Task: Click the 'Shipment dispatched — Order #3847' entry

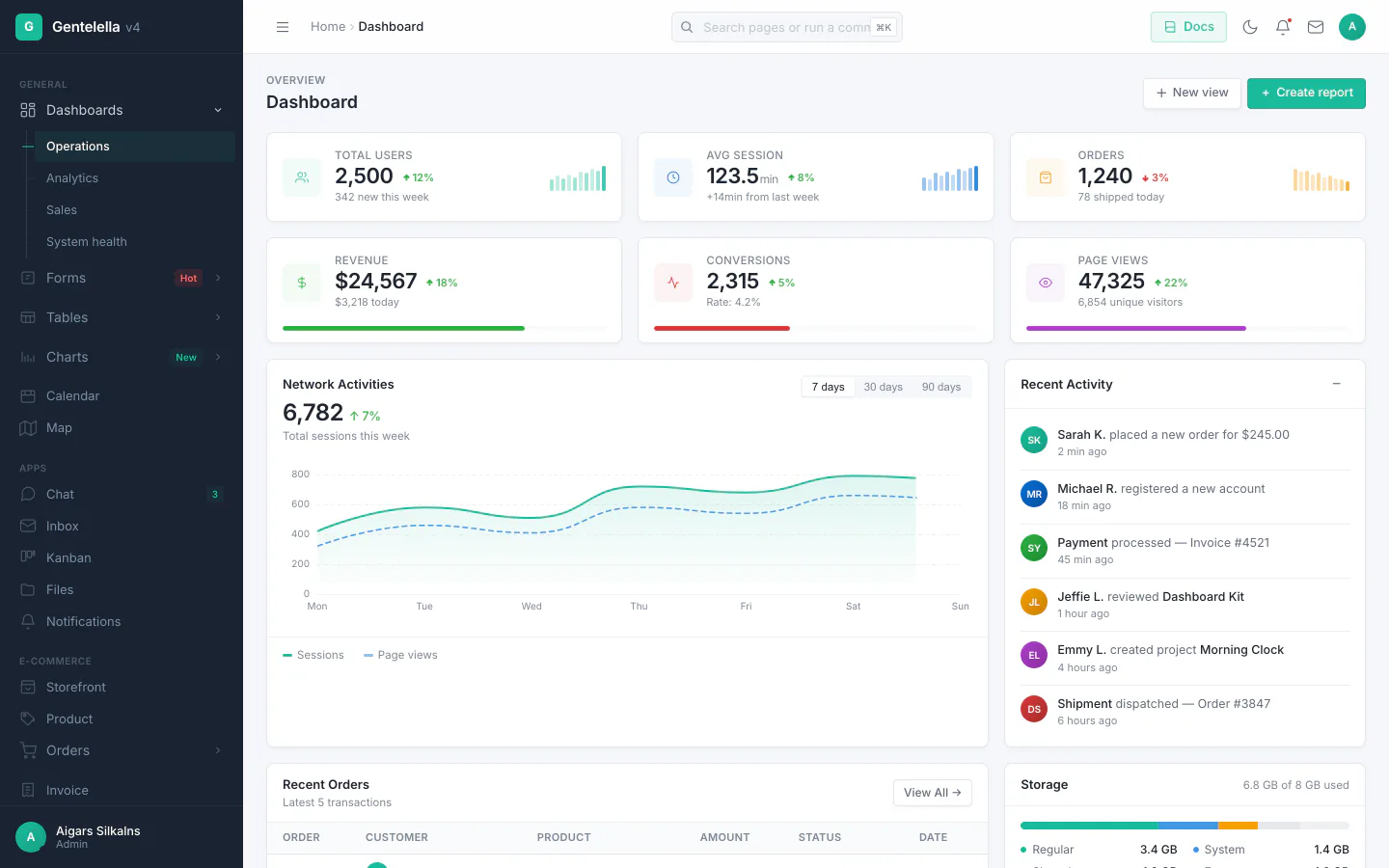Action: coord(1185,712)
